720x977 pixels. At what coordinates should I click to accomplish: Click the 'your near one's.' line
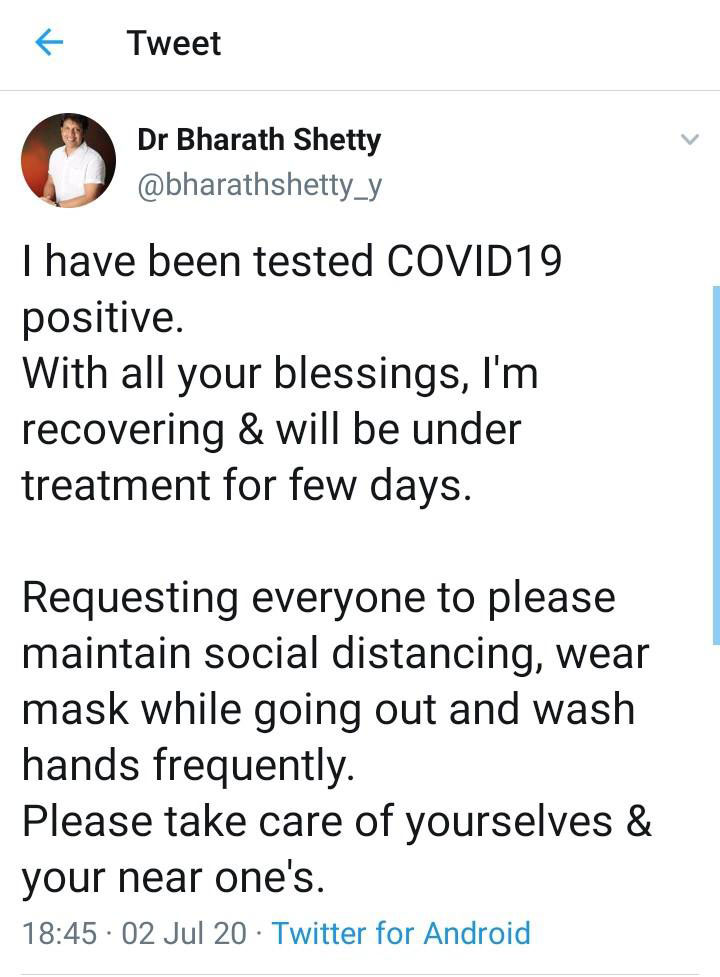click(x=173, y=878)
